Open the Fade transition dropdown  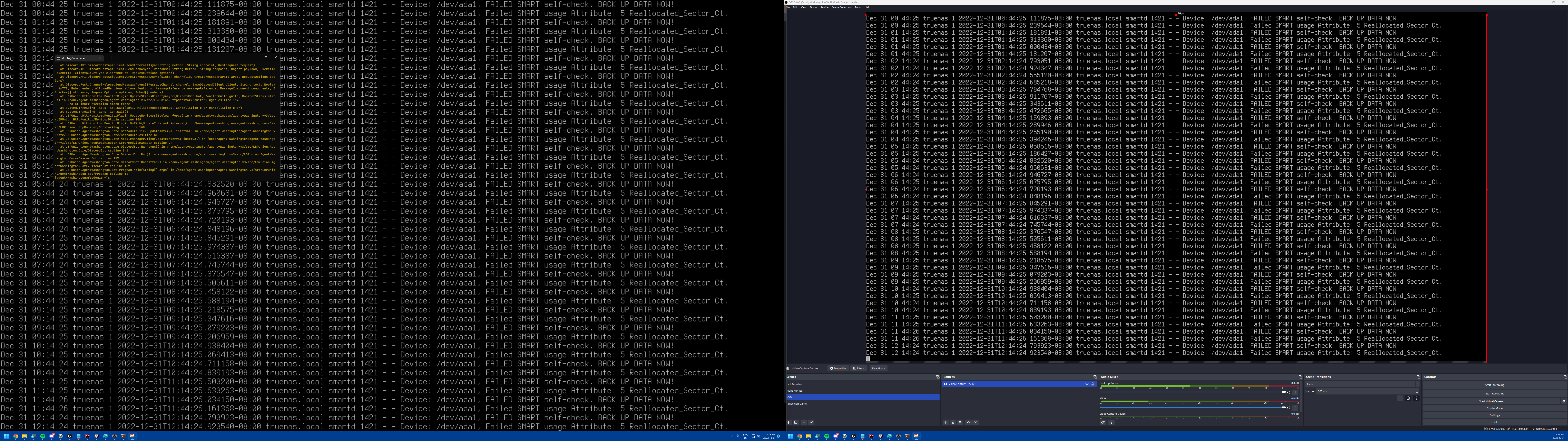tap(1362, 384)
